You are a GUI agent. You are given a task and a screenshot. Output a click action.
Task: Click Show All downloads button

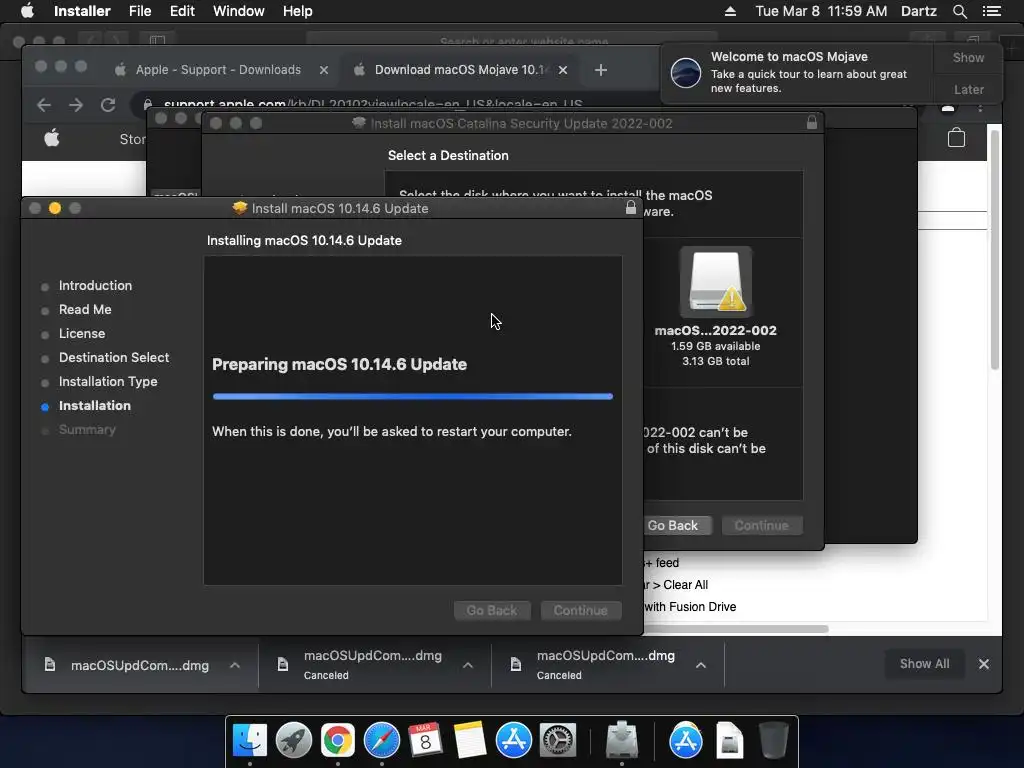tap(924, 664)
